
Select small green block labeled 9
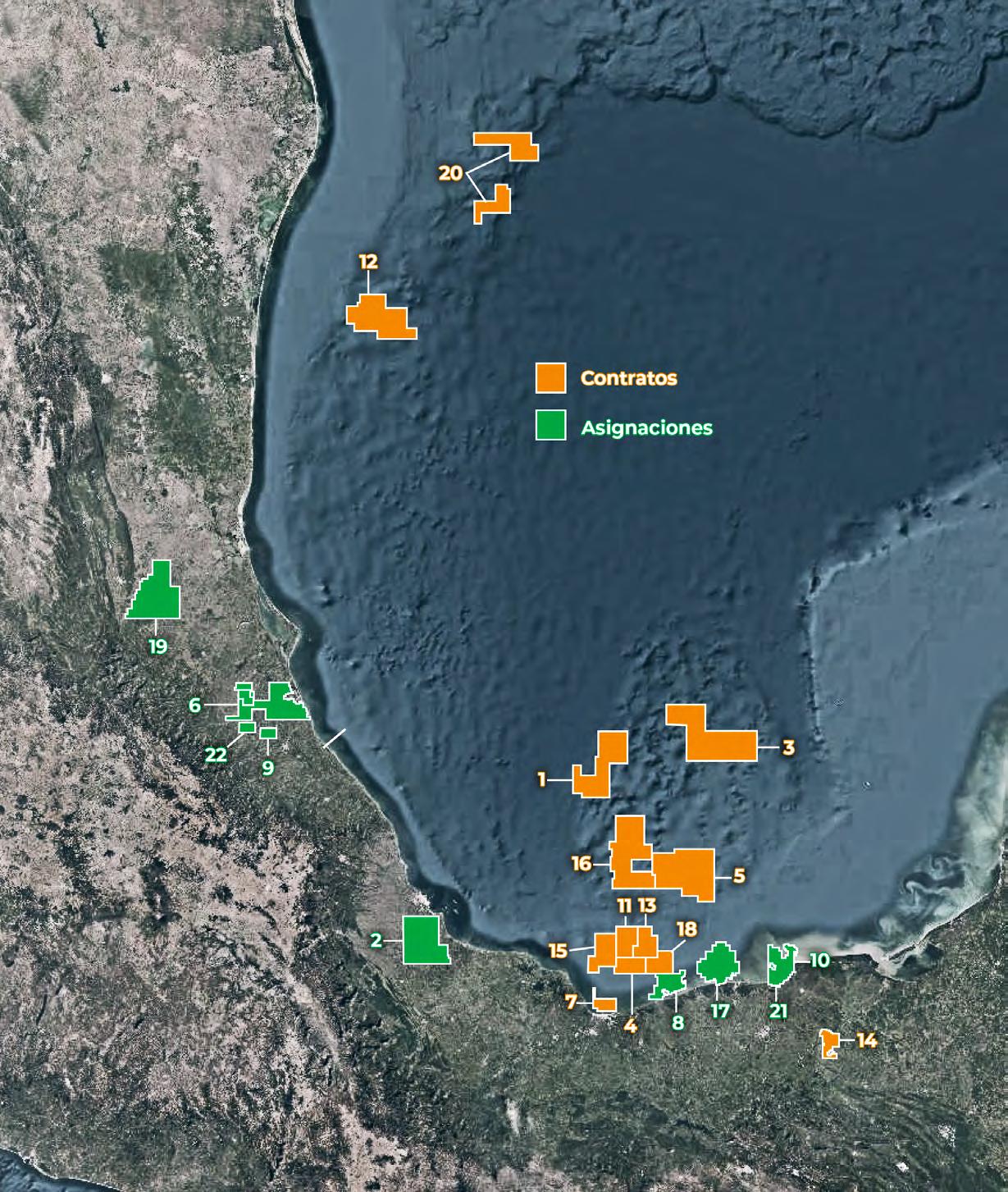[x=268, y=733]
